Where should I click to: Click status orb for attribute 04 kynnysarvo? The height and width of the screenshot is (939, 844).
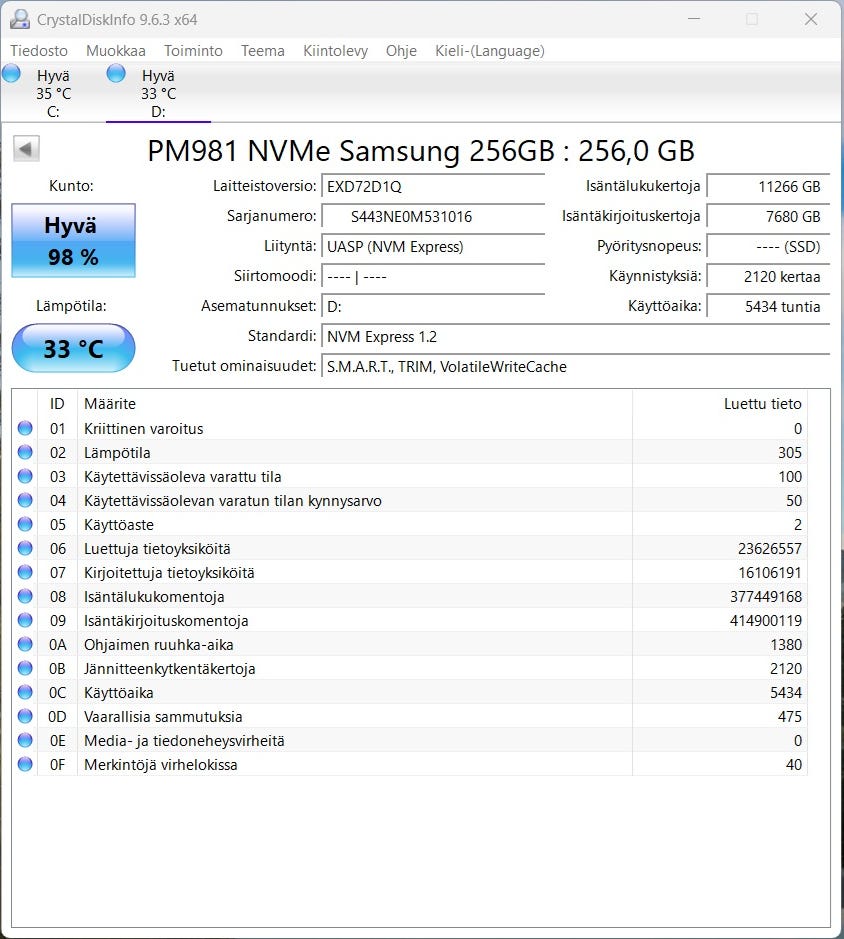(25, 500)
